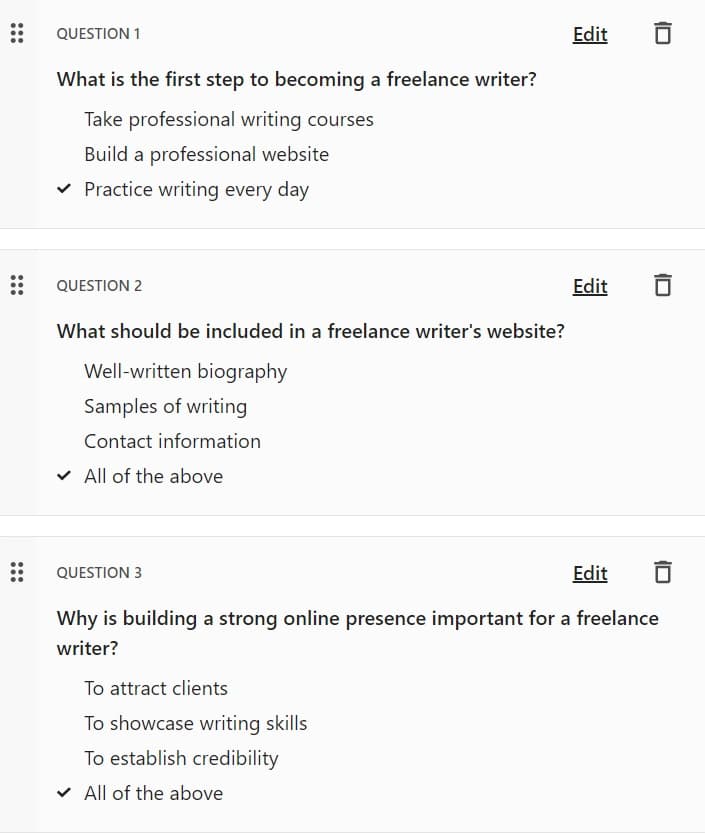Grab the drag handle for Question 2
The height and width of the screenshot is (833, 705).
click(x=17, y=285)
